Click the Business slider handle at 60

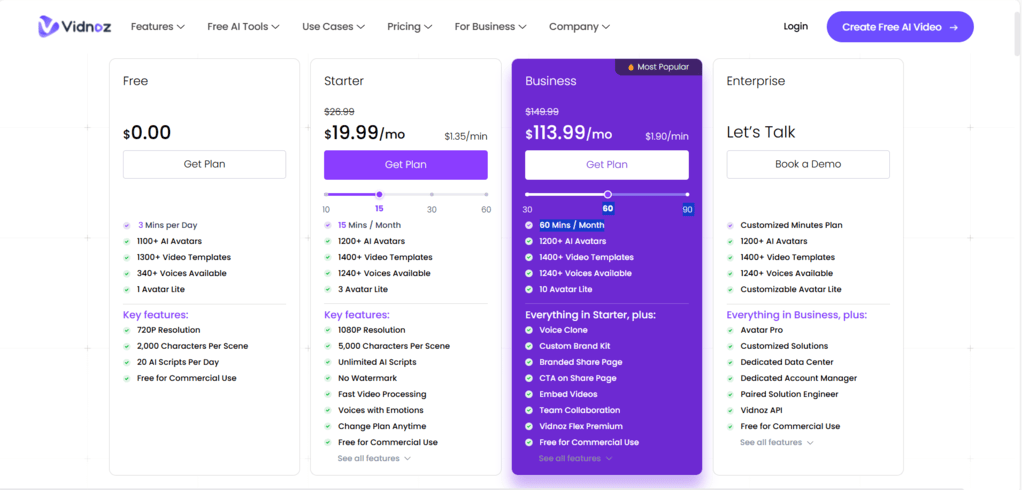coord(607,194)
